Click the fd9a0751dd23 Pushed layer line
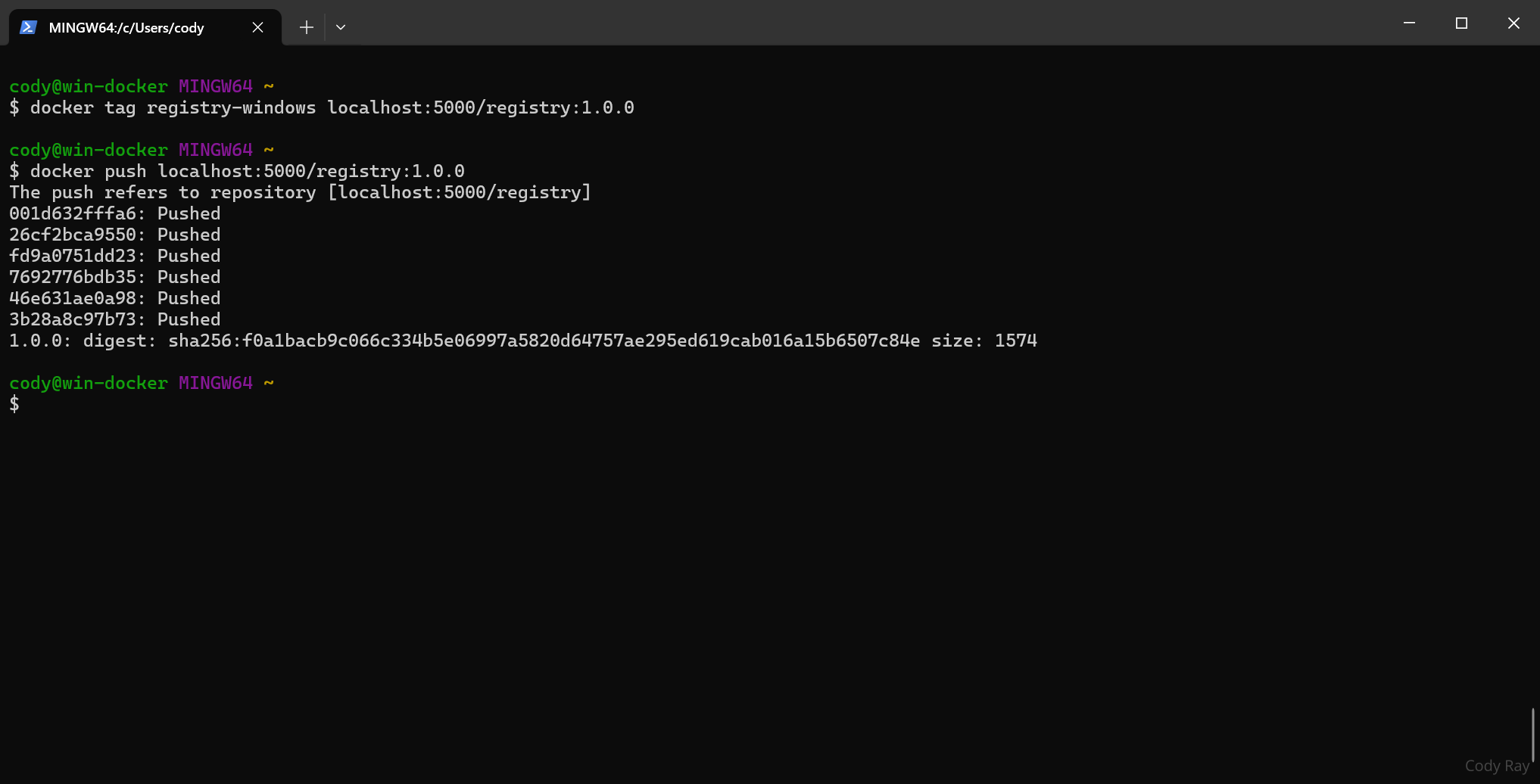This screenshot has width=1540, height=784. [115, 256]
